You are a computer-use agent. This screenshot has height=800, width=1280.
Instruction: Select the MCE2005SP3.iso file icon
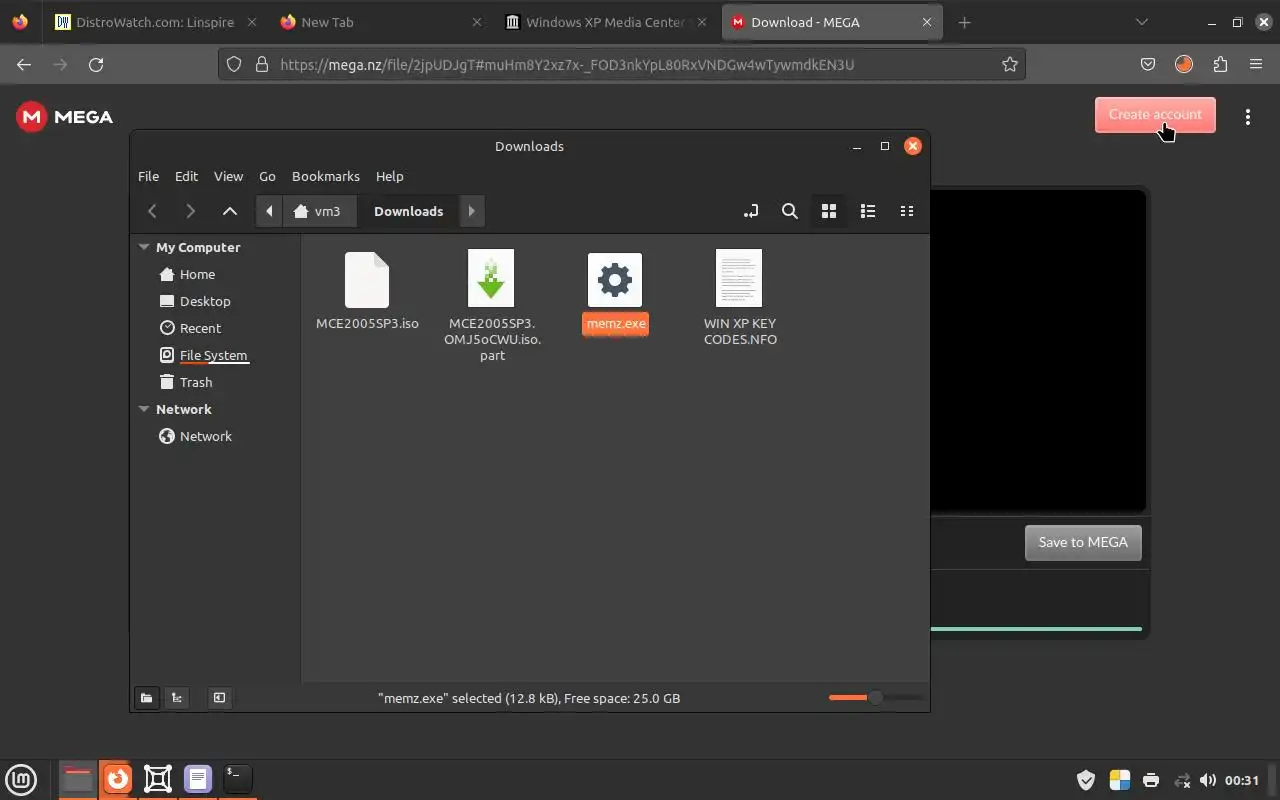(367, 279)
